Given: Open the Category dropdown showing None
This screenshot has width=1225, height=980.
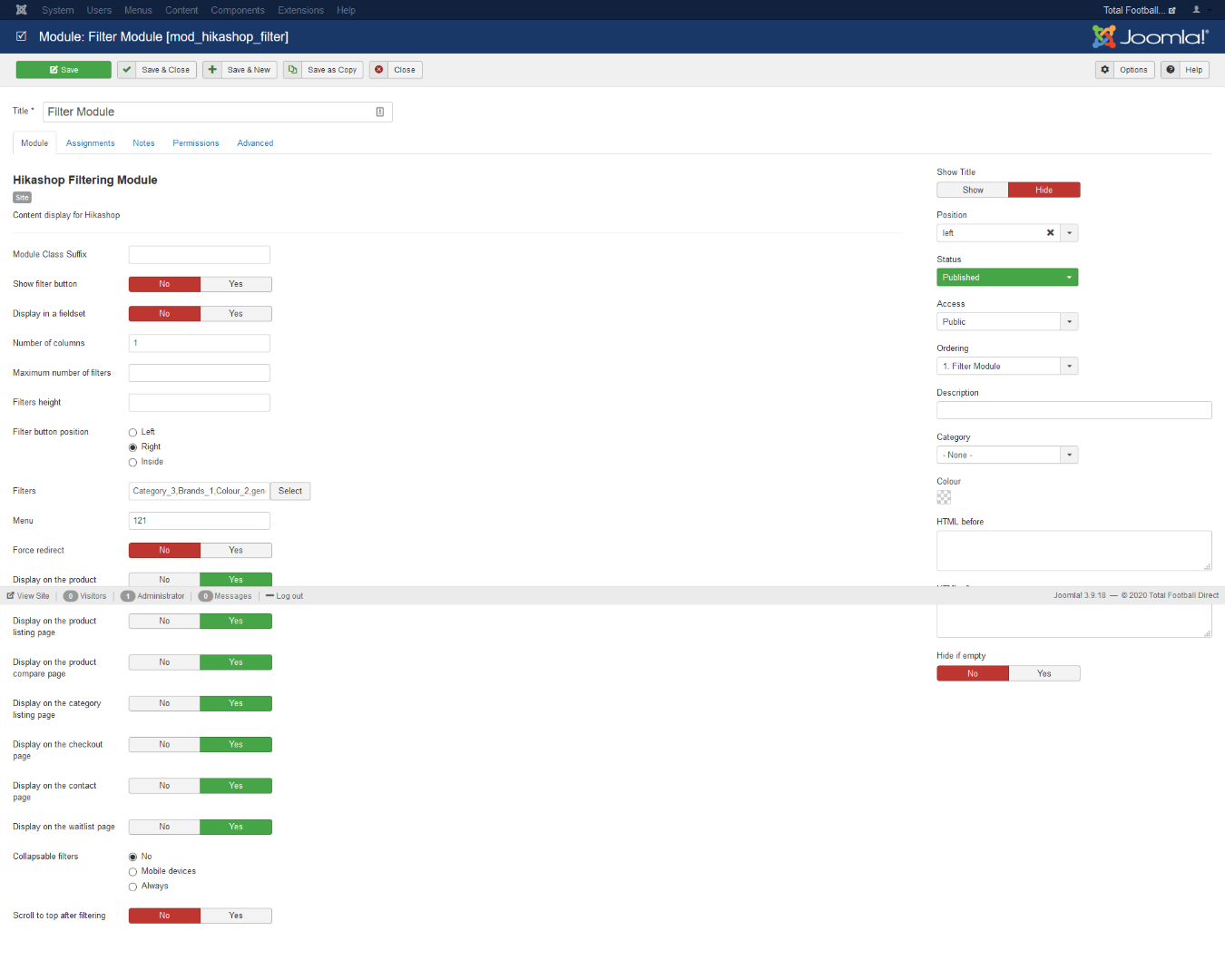Looking at the screenshot, I should 1007,456.
